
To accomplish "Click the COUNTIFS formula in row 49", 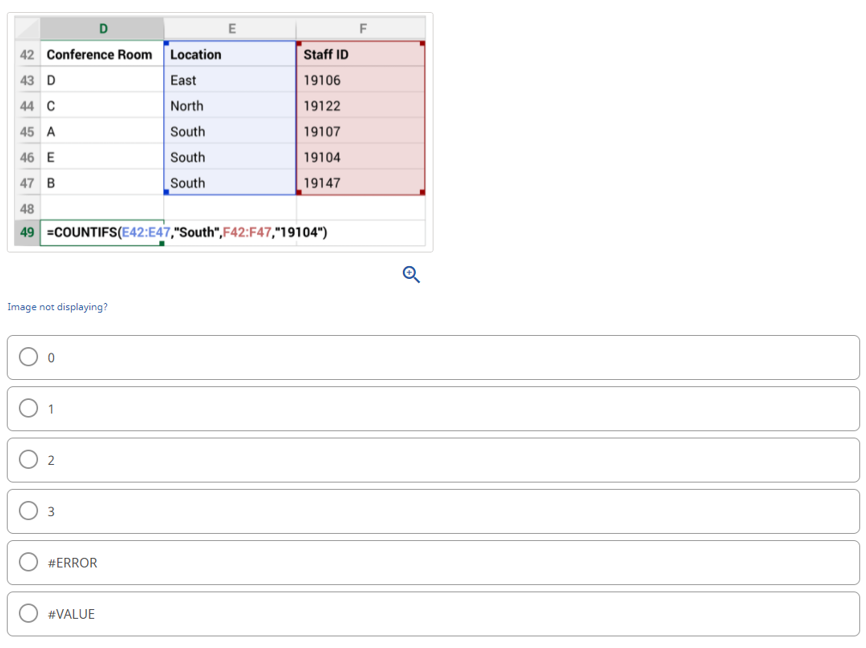I will click(x=180, y=231).
